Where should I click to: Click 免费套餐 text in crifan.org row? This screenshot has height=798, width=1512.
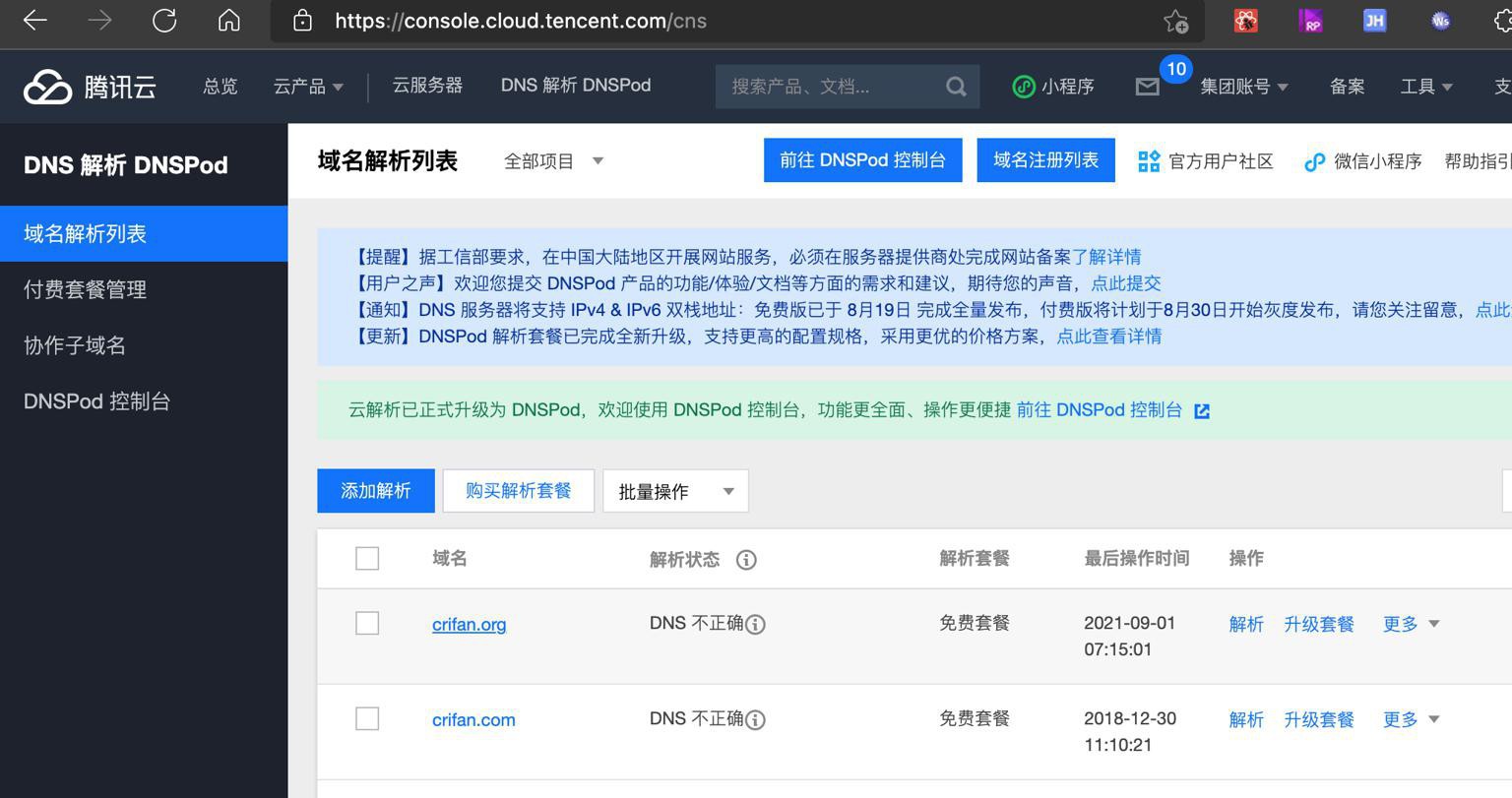[975, 623]
